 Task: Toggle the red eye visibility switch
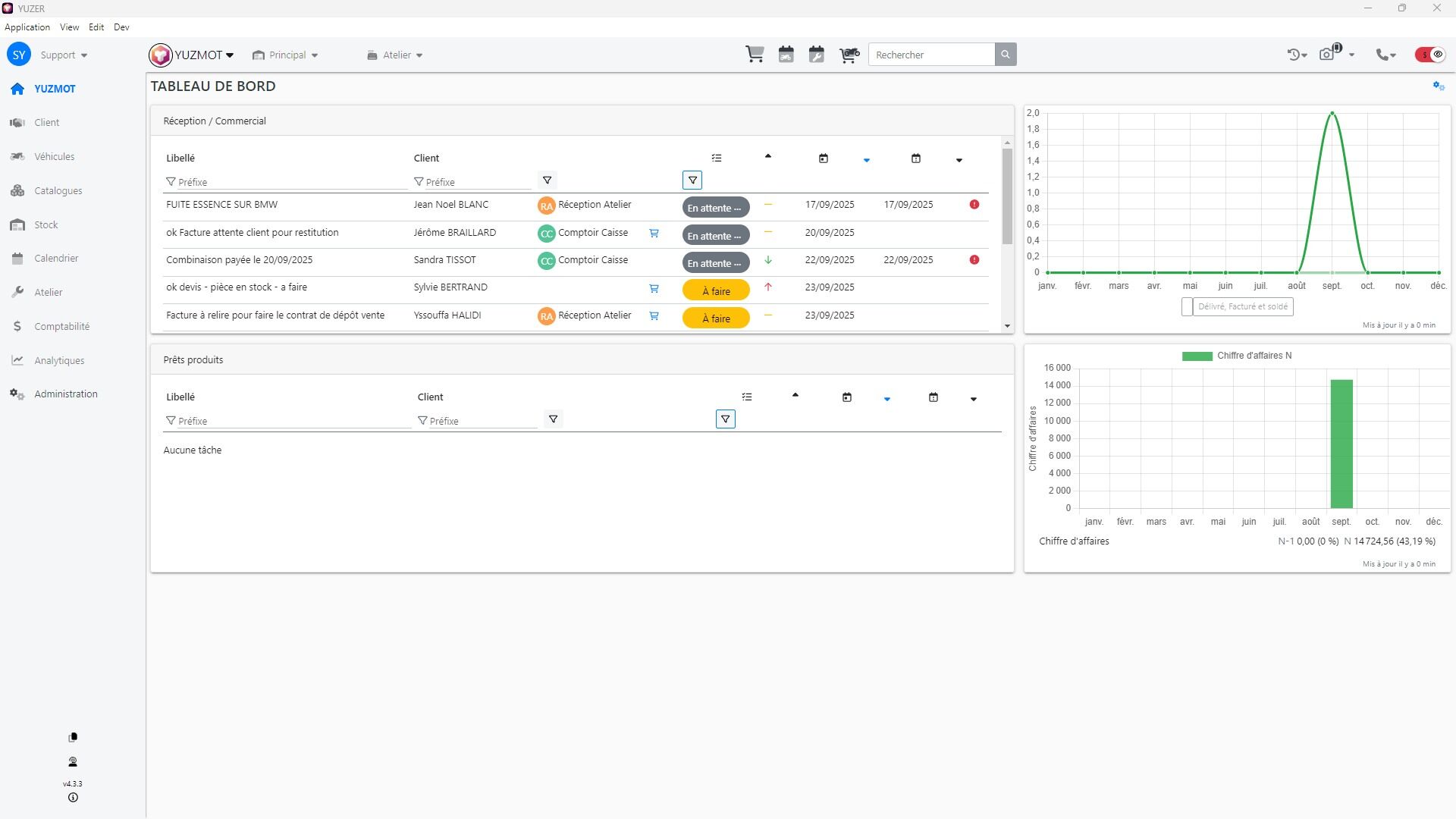click(1430, 55)
